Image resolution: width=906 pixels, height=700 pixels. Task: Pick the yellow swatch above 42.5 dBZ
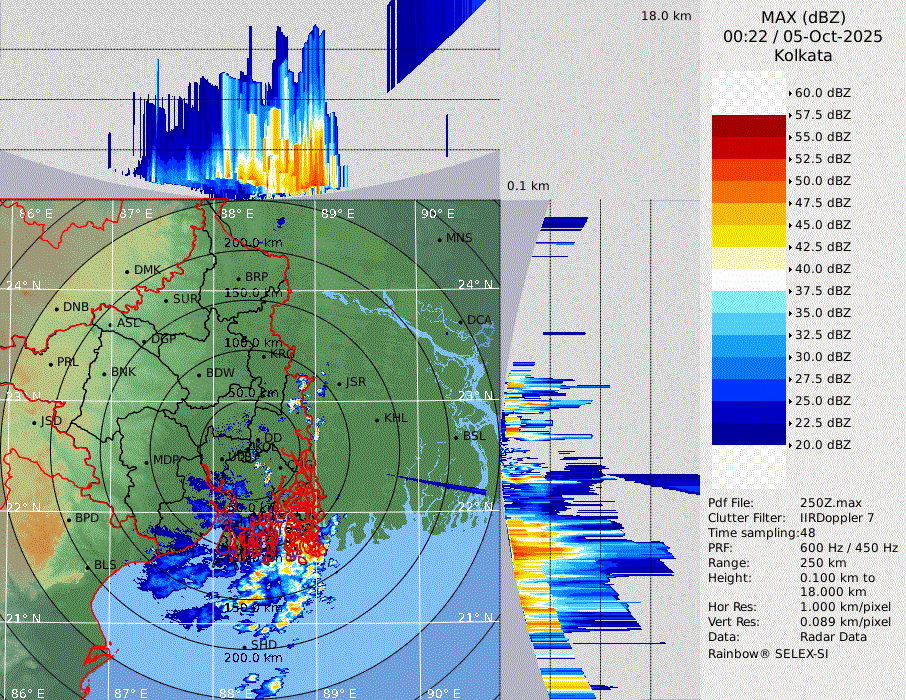coord(749,236)
